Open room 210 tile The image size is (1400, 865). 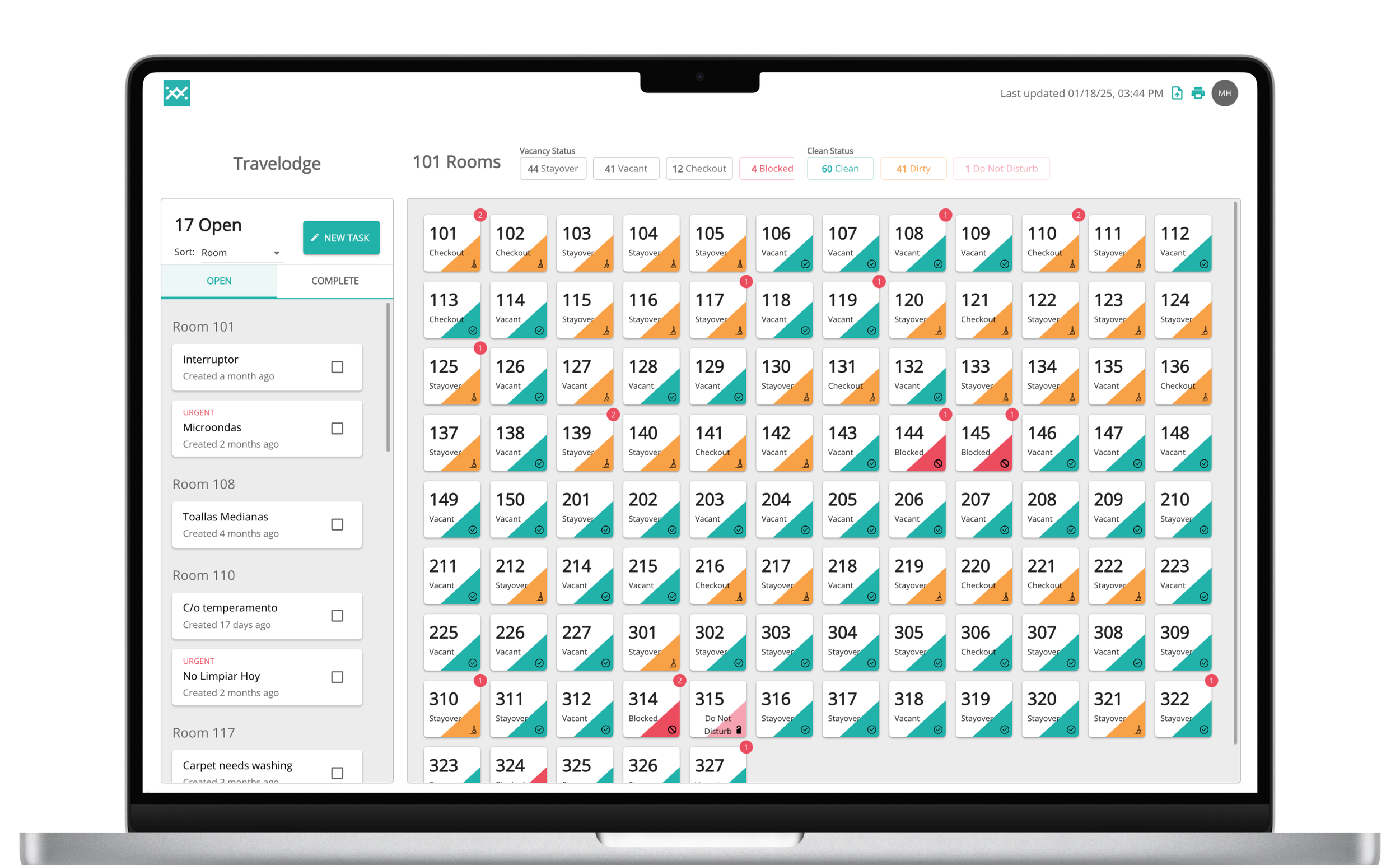1182,509
